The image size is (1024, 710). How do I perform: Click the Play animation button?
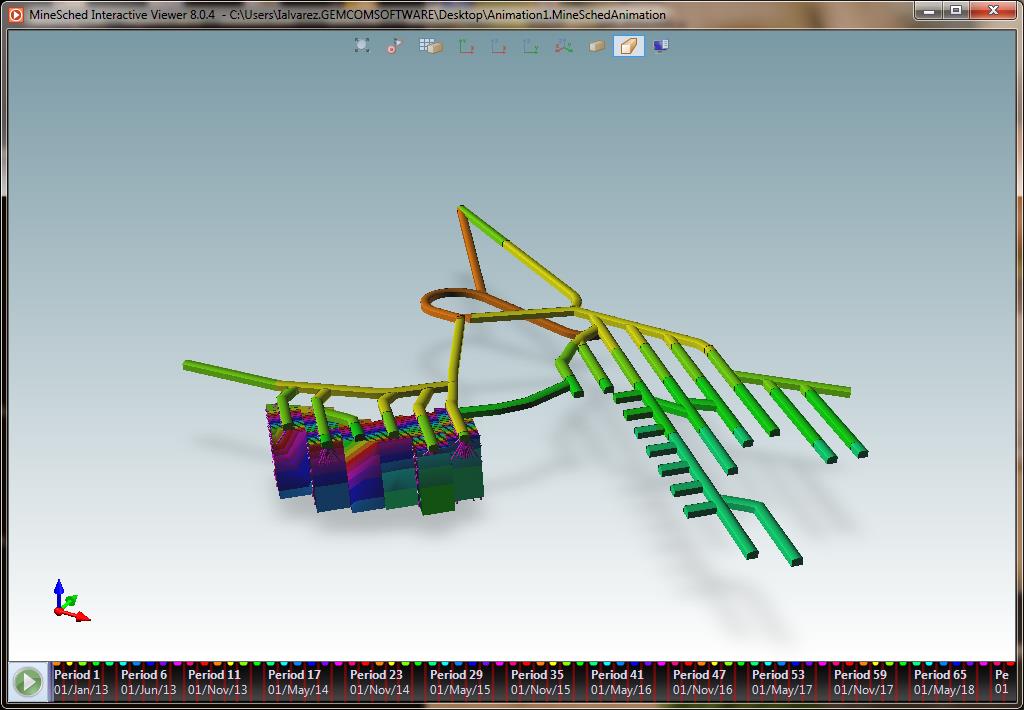point(27,681)
